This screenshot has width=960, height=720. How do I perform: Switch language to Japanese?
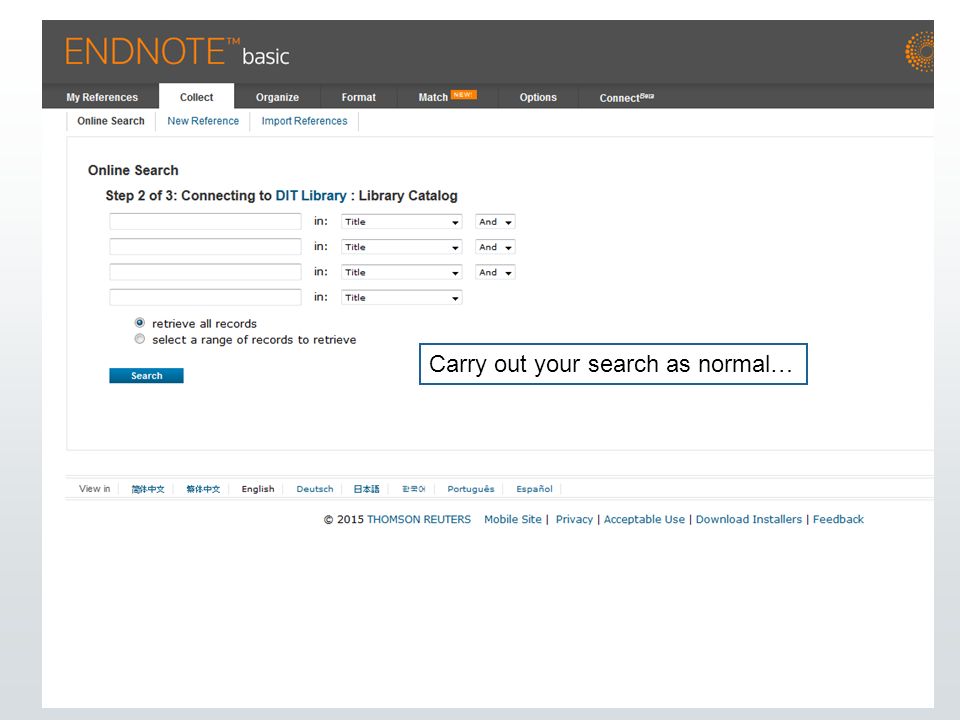(x=366, y=489)
